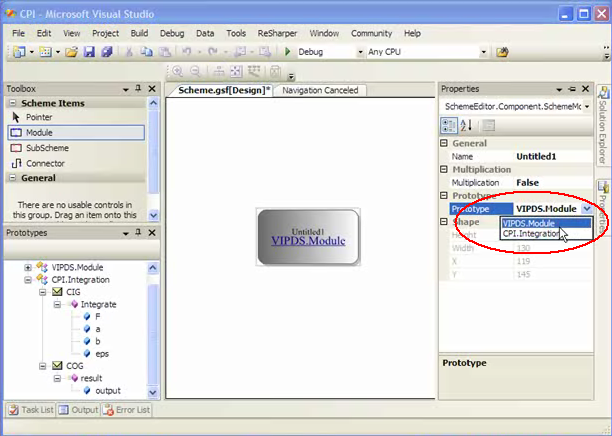The width and height of the screenshot is (612, 436).
Task: Select the SubScheme toolbox item
Action: pyautogui.click(x=45, y=147)
